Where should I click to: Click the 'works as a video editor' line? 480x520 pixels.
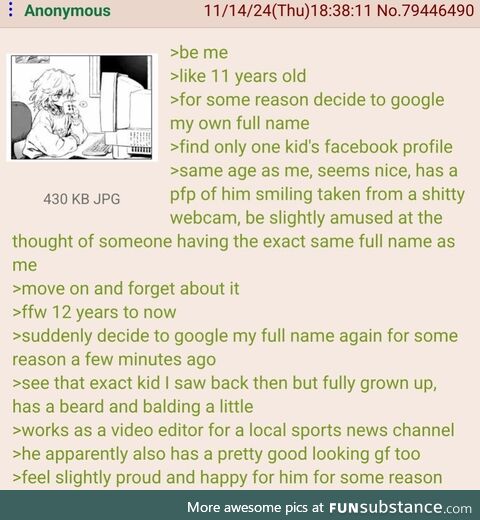pyautogui.click(x=233, y=430)
